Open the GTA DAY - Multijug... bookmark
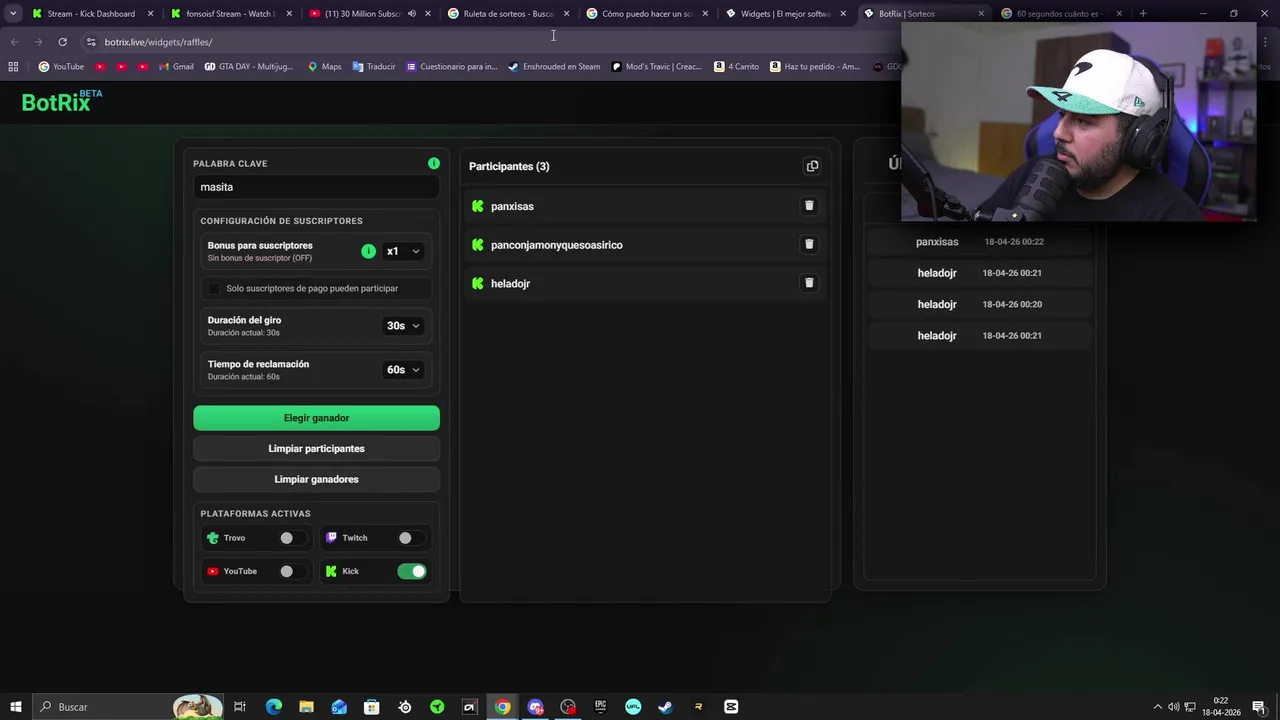This screenshot has height=720, width=1280. click(x=249, y=67)
